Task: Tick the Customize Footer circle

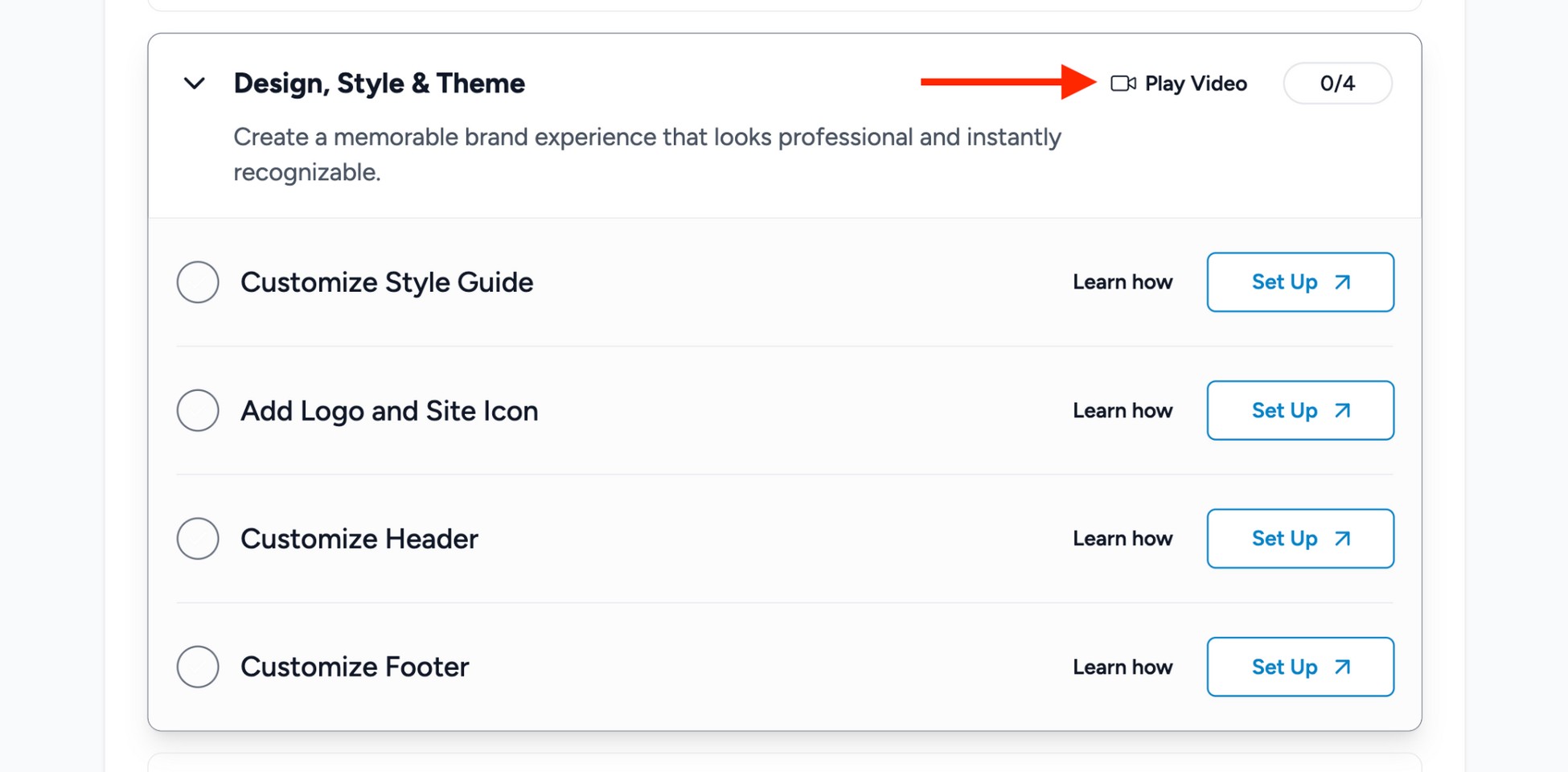Action: pos(198,667)
